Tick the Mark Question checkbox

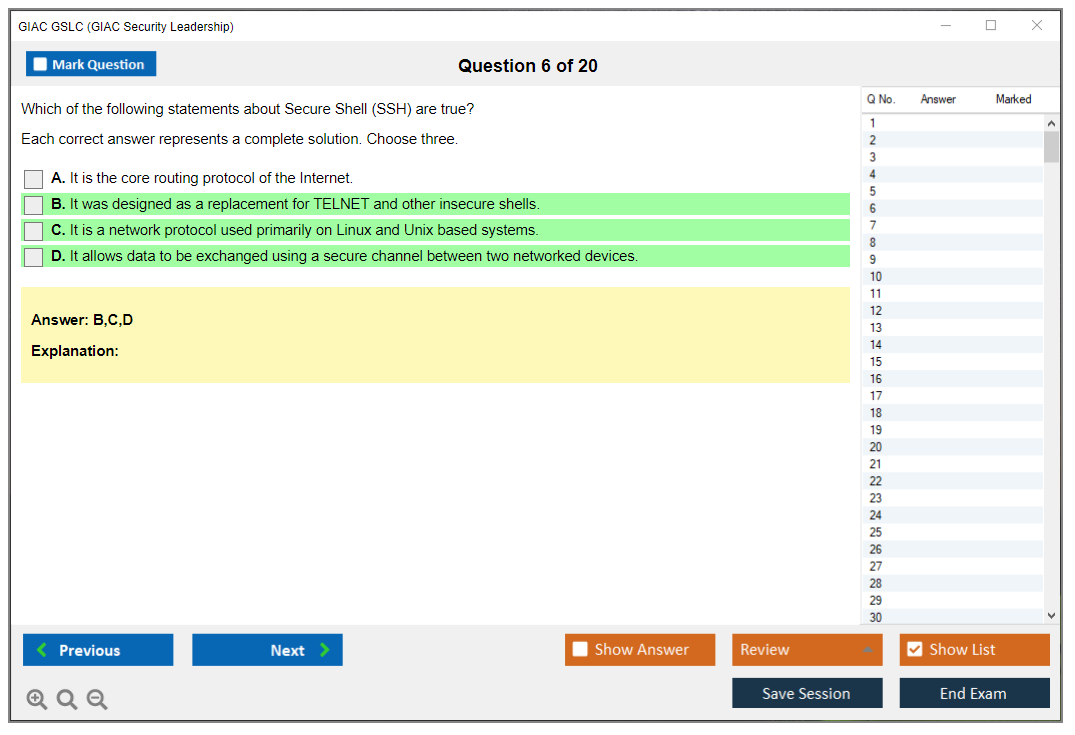coord(40,64)
